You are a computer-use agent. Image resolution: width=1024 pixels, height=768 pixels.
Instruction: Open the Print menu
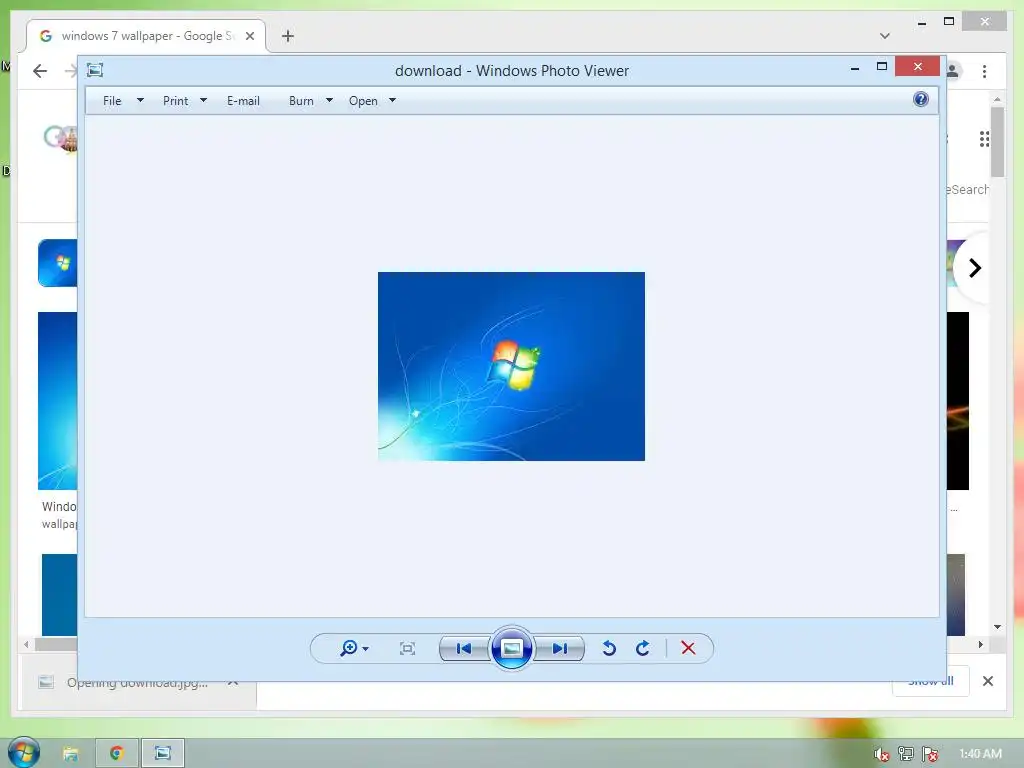[x=175, y=101]
